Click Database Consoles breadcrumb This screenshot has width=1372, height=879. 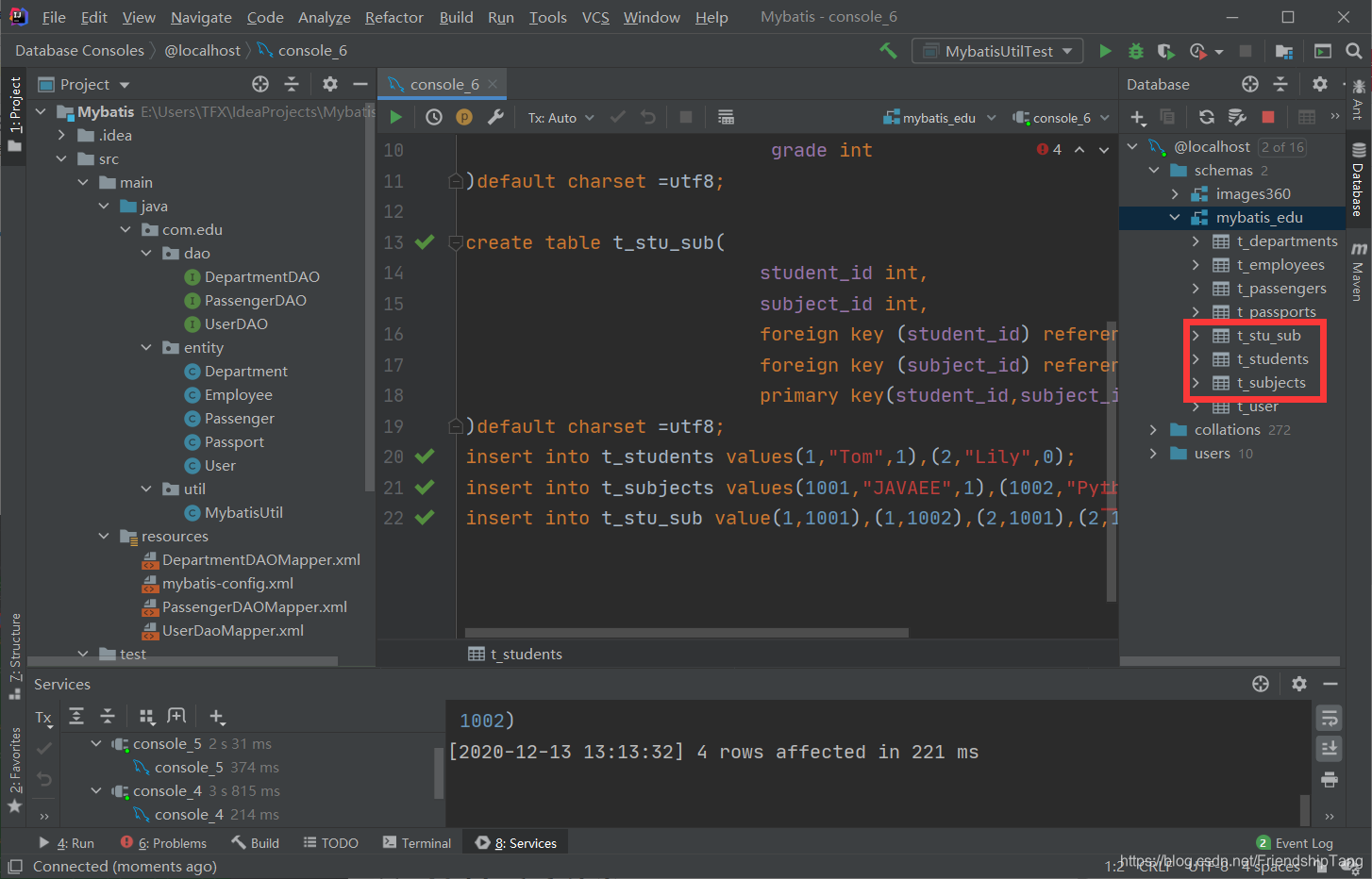(79, 51)
